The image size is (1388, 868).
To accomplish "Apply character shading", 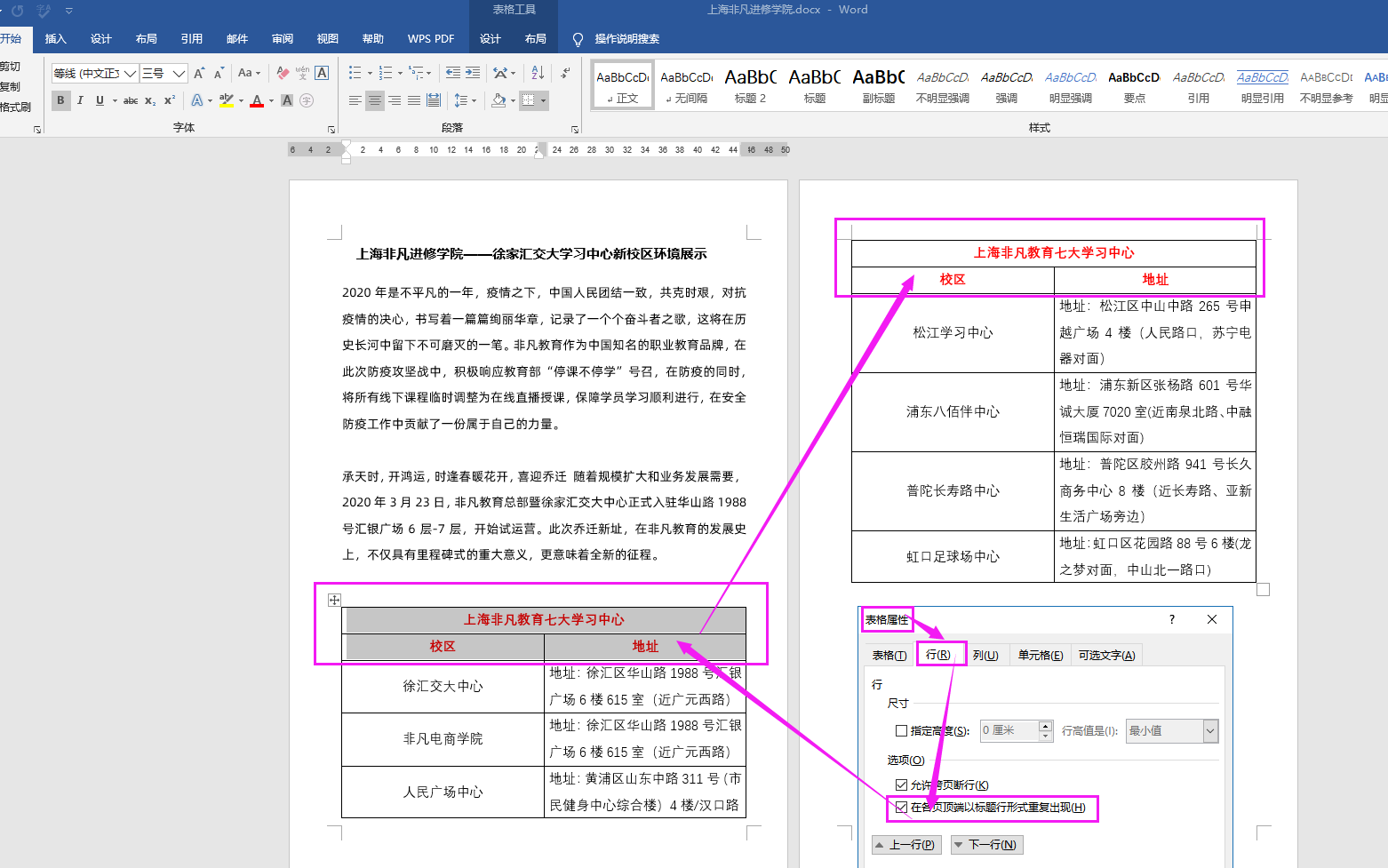I will (287, 100).
